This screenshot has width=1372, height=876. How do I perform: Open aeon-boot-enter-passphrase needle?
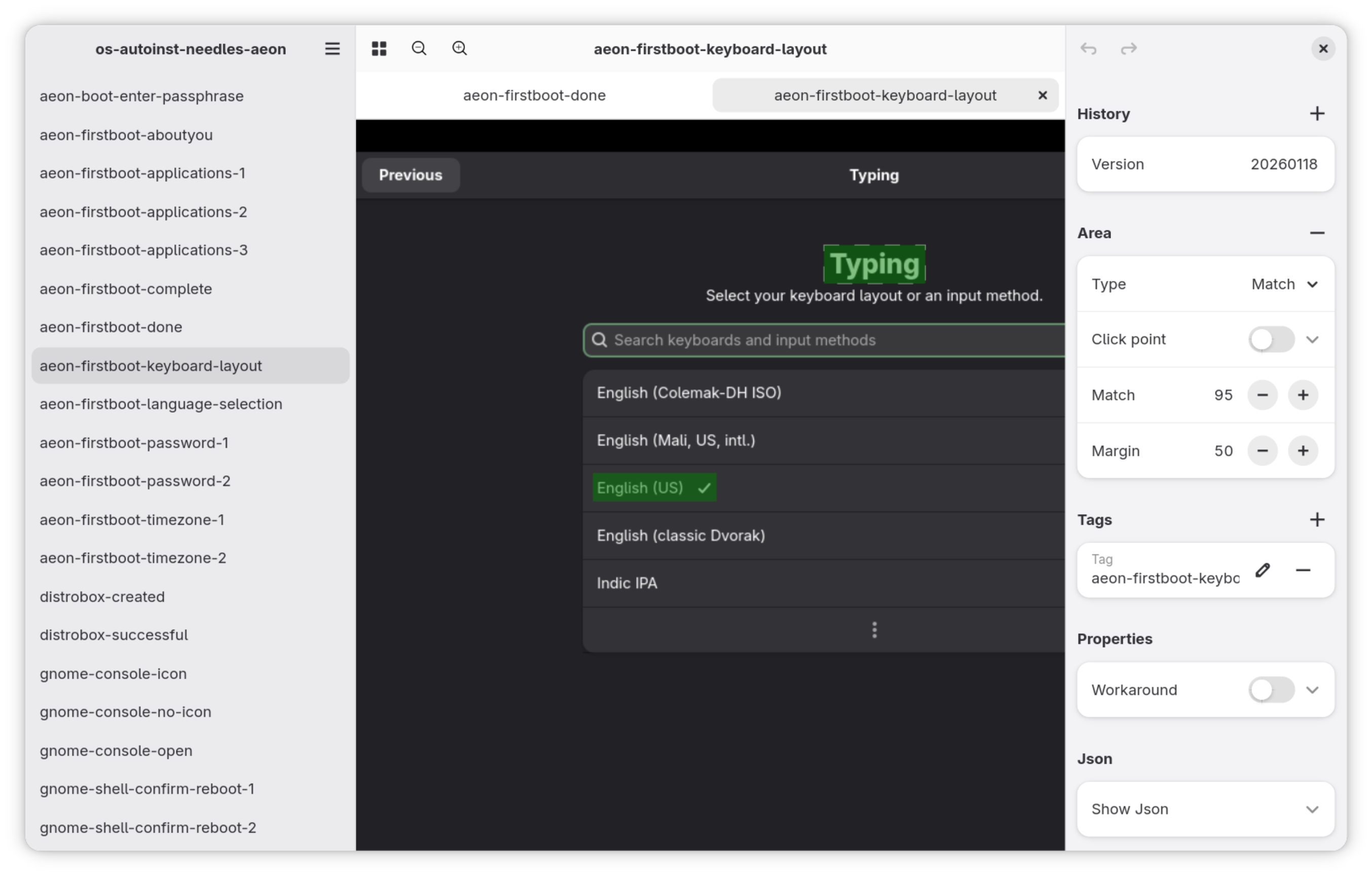pos(190,96)
